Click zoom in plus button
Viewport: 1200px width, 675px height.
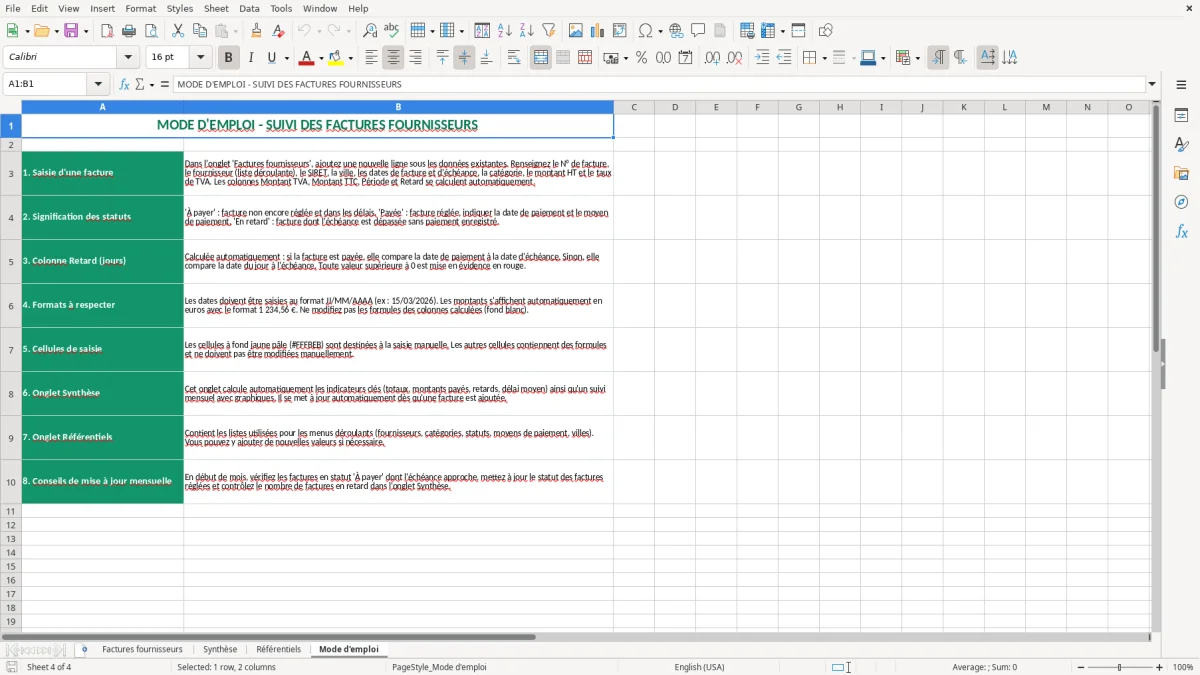pyautogui.click(x=1160, y=667)
